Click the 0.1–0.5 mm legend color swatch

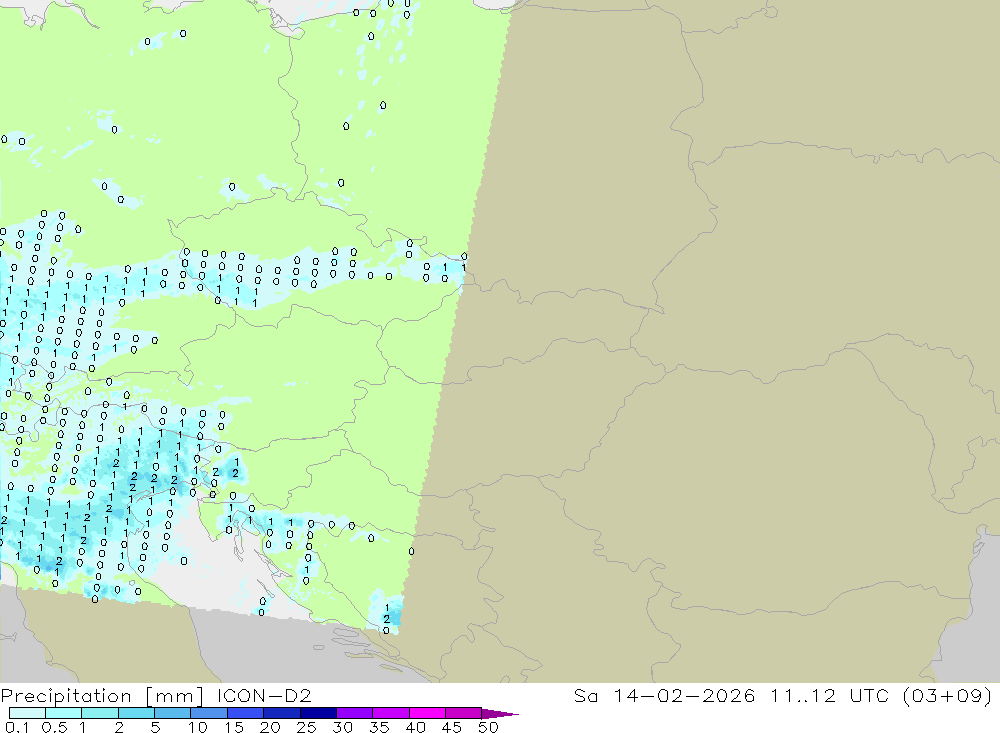click(27, 713)
